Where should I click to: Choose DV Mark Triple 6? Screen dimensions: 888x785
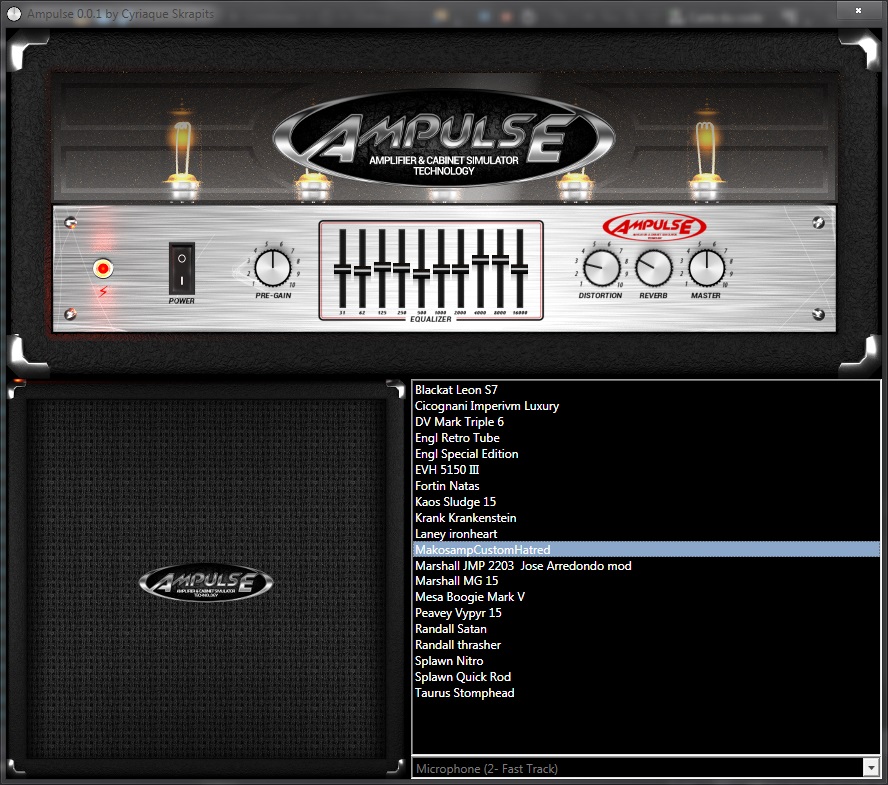click(x=646, y=422)
